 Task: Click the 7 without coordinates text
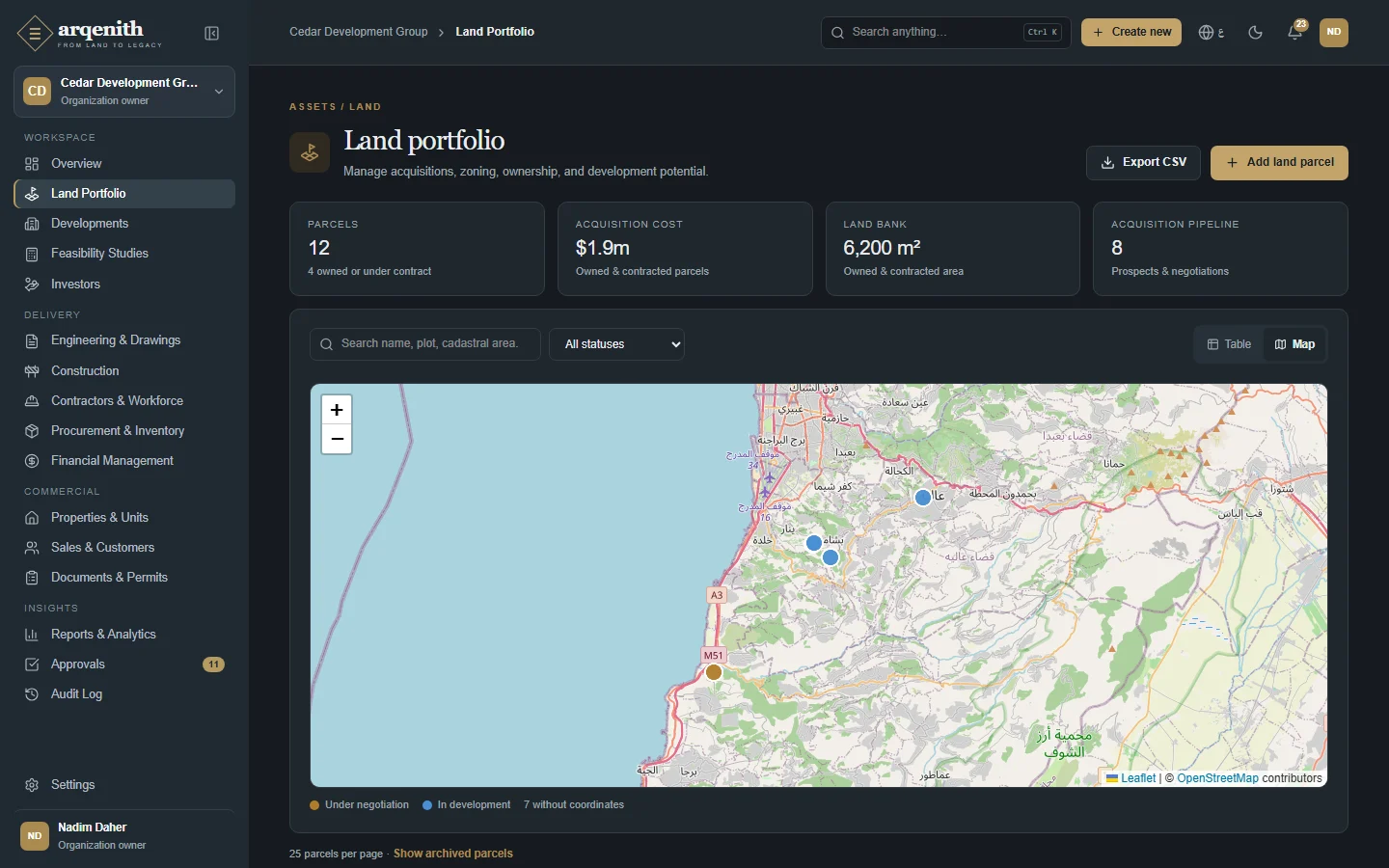(574, 805)
